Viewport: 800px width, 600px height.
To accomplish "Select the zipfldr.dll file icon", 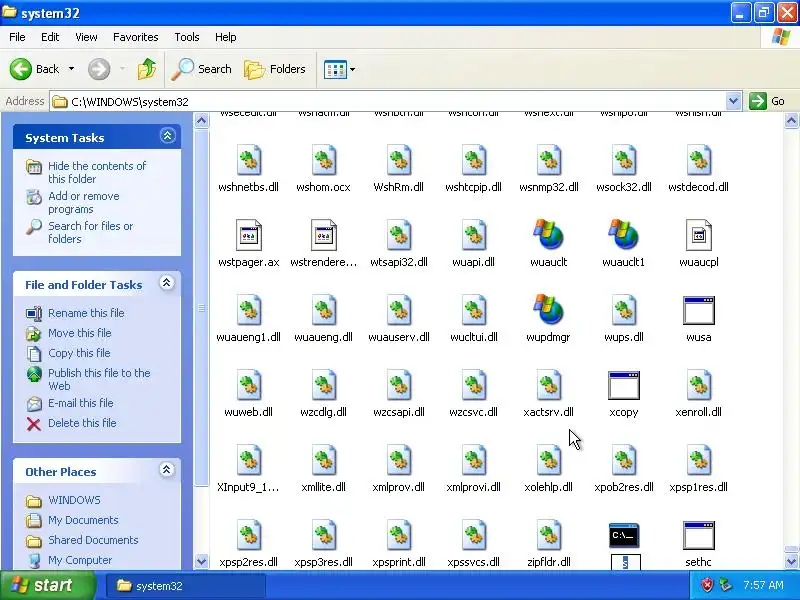I will pyautogui.click(x=548, y=535).
